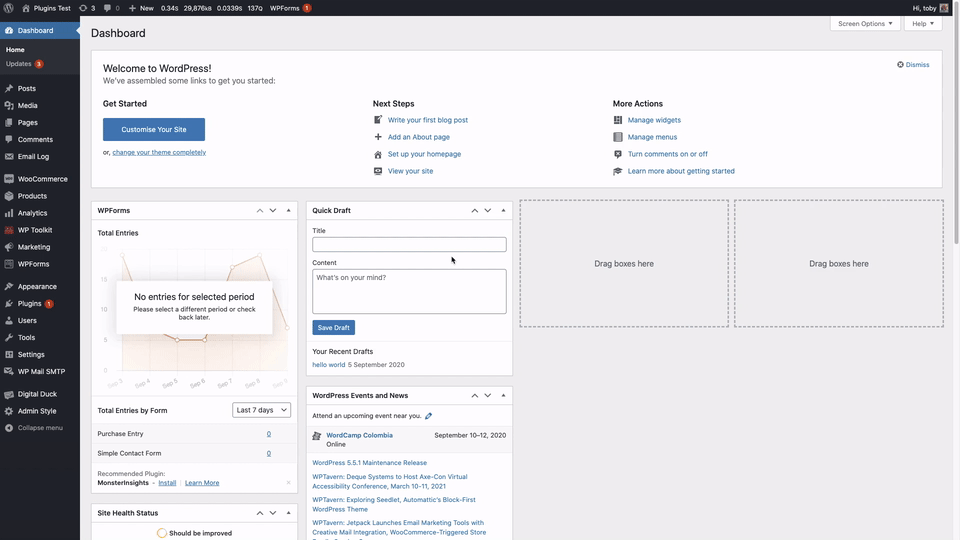Screen dimensions: 960x540
Task: Open WP Mail SMTP in sidebar
Action: coord(40,372)
